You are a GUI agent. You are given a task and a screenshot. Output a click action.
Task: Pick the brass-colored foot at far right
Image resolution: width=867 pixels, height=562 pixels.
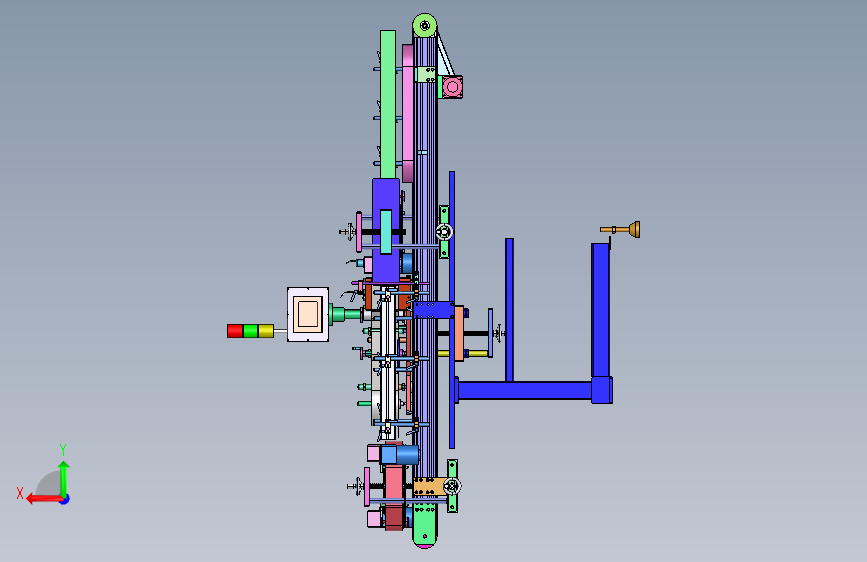click(621, 230)
